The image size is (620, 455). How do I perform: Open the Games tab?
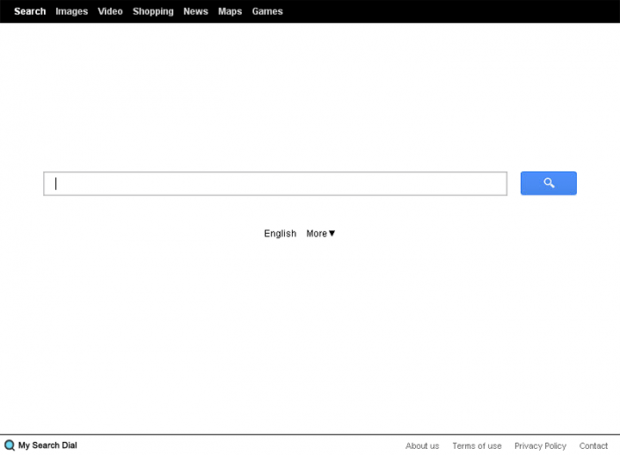pyautogui.click(x=268, y=11)
